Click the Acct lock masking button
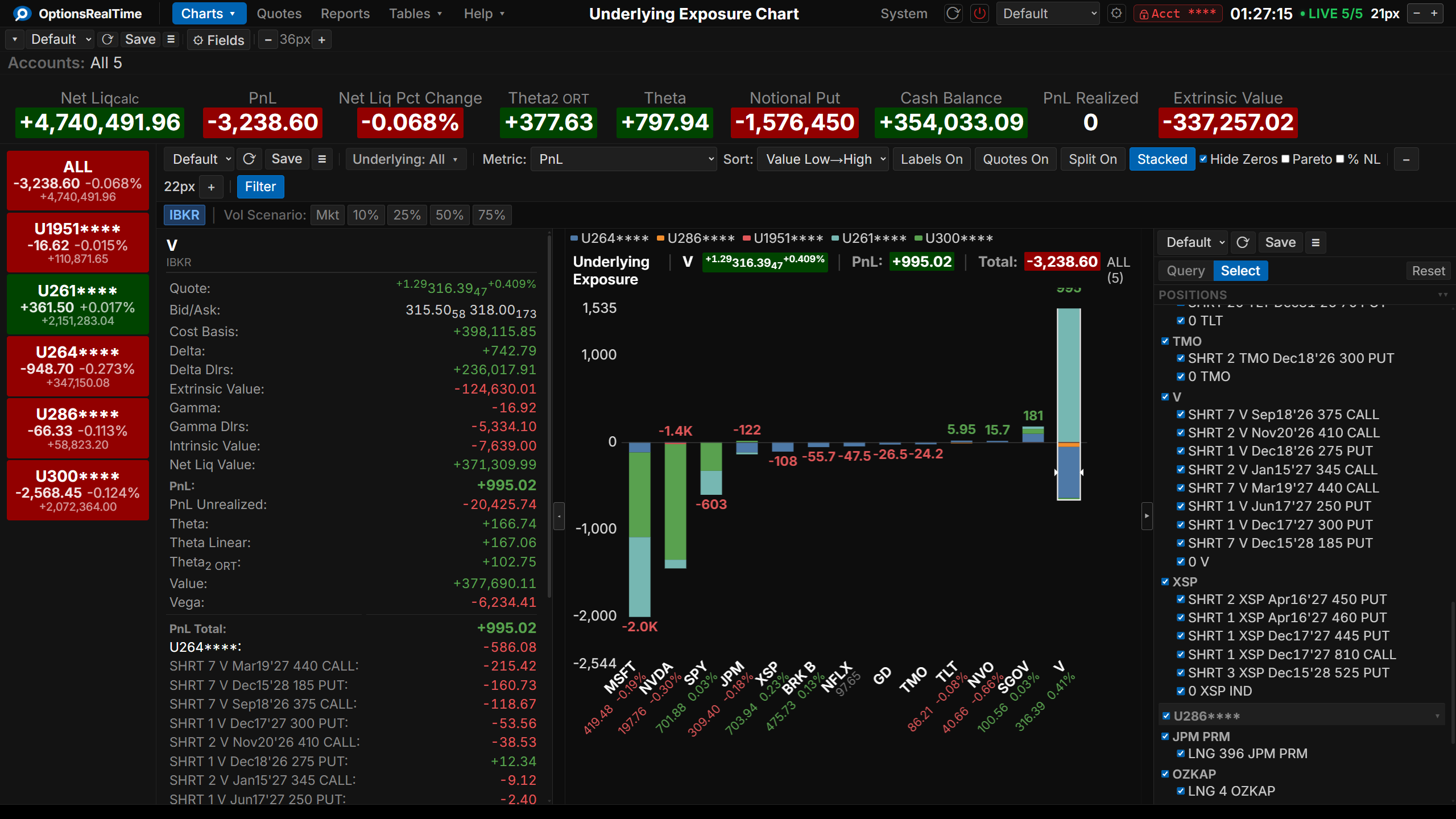 (1177, 14)
